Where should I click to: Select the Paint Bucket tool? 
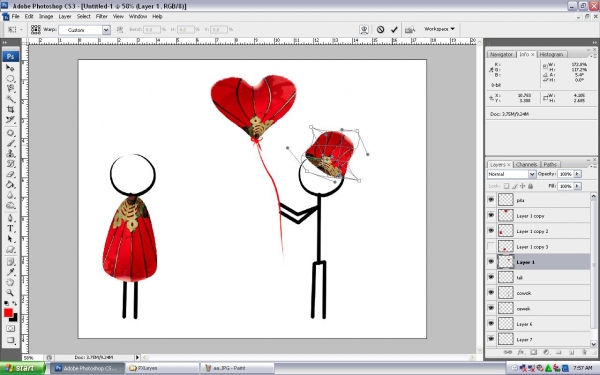pos(10,184)
